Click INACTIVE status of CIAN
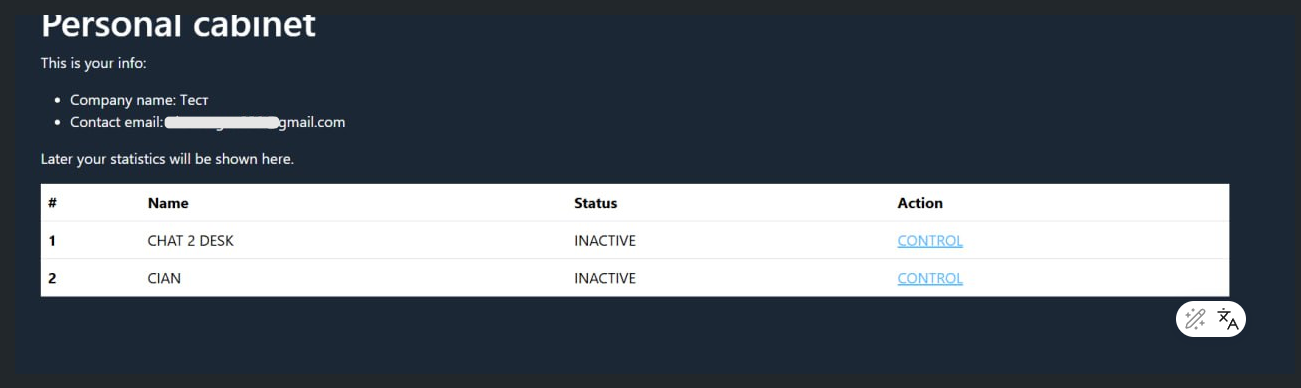1301x388 pixels. [605, 279]
